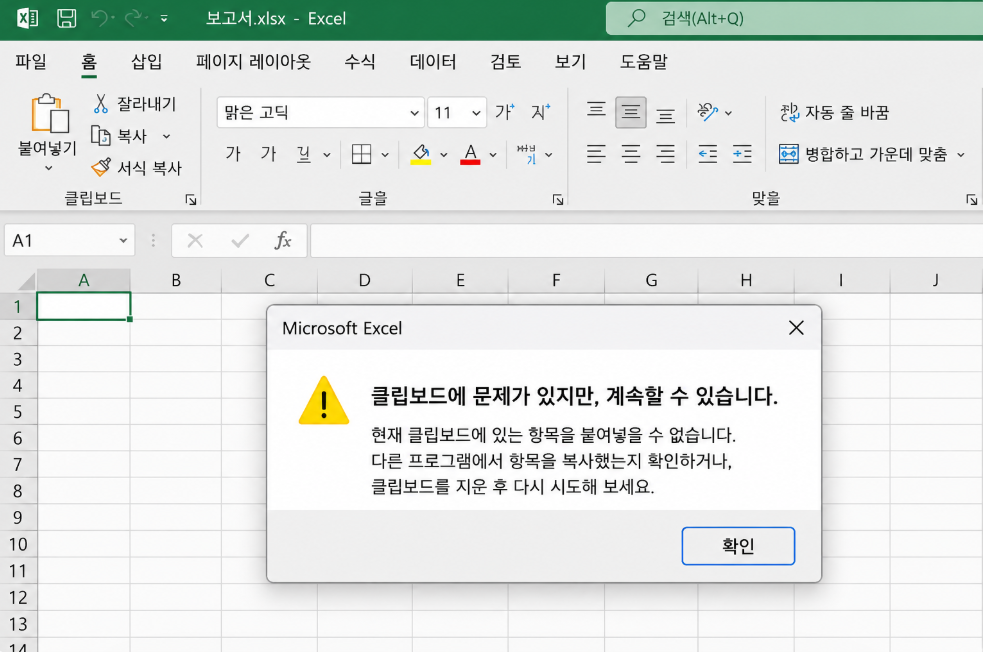The image size is (983, 652).
Task: Open the 페이지 레이아웃 tab
Action: 253,61
